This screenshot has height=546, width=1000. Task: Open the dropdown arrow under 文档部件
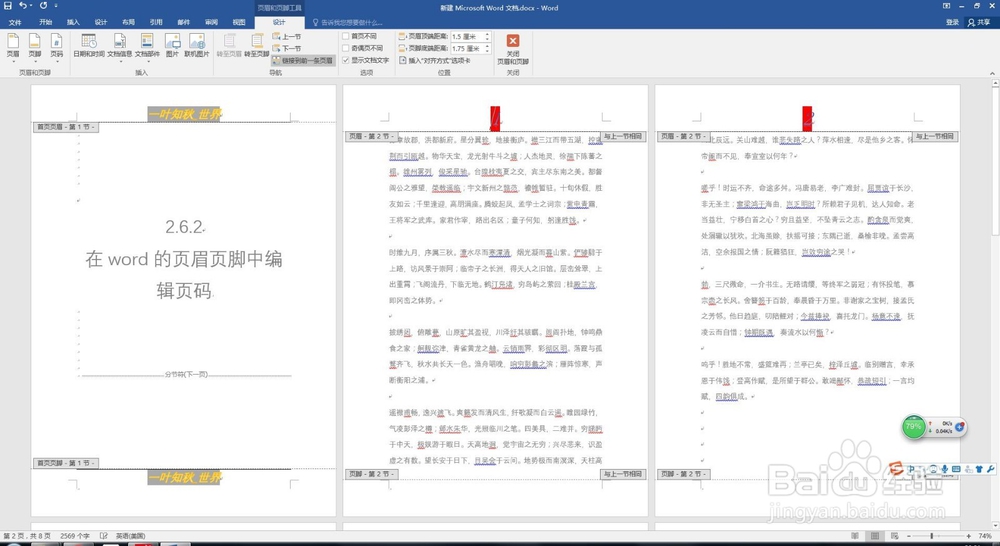pyautogui.click(x=147, y=61)
